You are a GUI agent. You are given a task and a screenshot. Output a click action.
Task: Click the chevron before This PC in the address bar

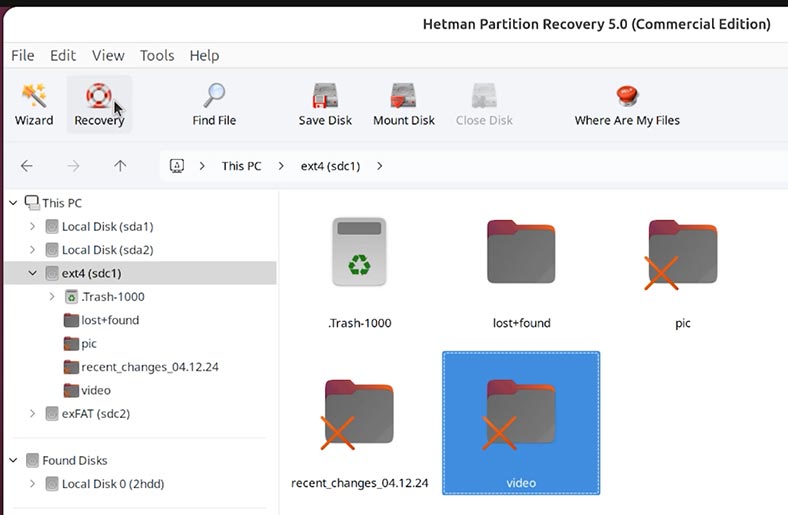click(202, 166)
